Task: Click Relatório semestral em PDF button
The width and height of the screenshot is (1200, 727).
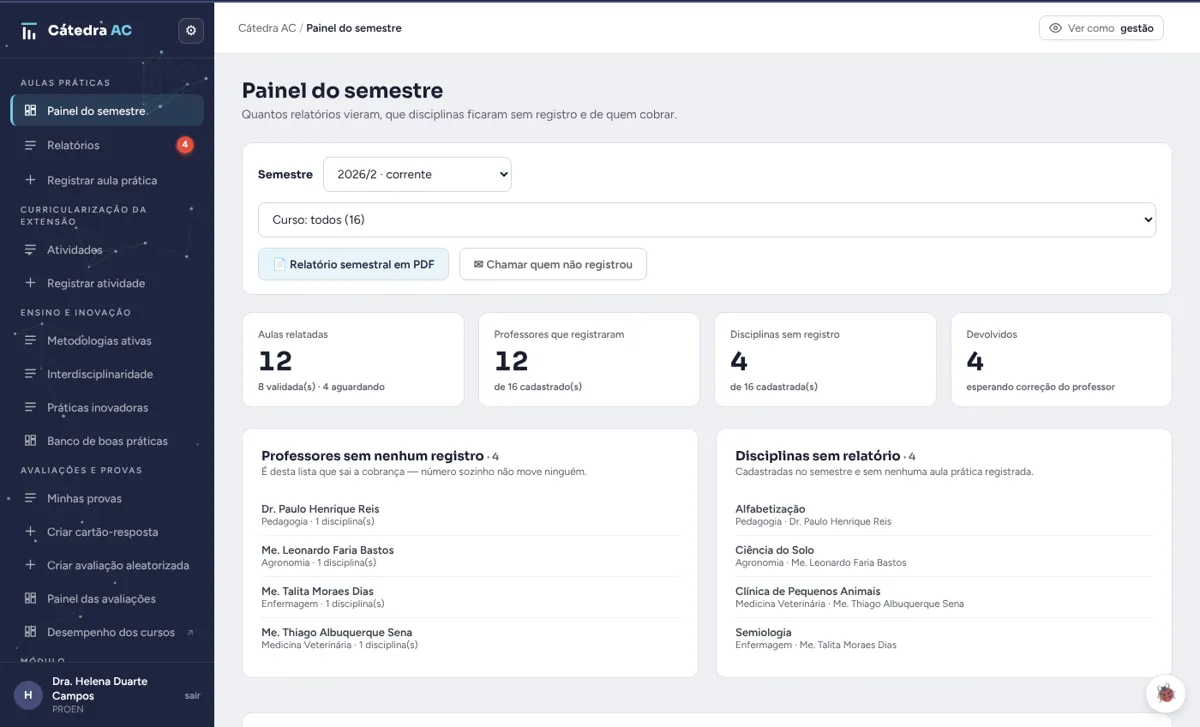Action: coord(353,264)
